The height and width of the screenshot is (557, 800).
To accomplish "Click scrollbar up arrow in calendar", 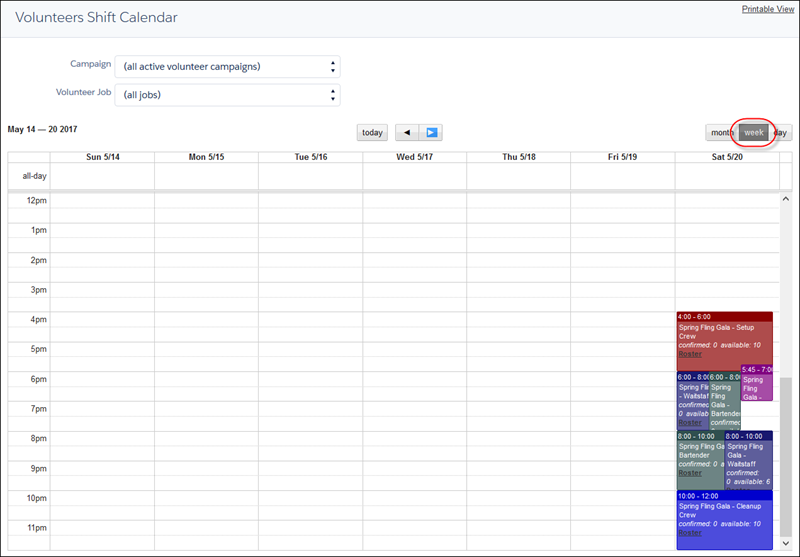I will tap(786, 200).
